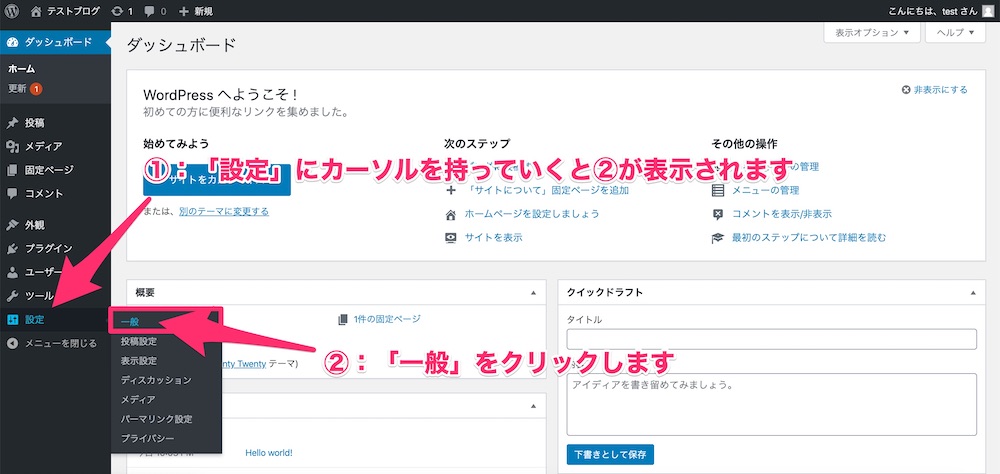Open 最初のステップについて詳細を読む link
This screenshot has height=474, width=1000.
click(809, 238)
